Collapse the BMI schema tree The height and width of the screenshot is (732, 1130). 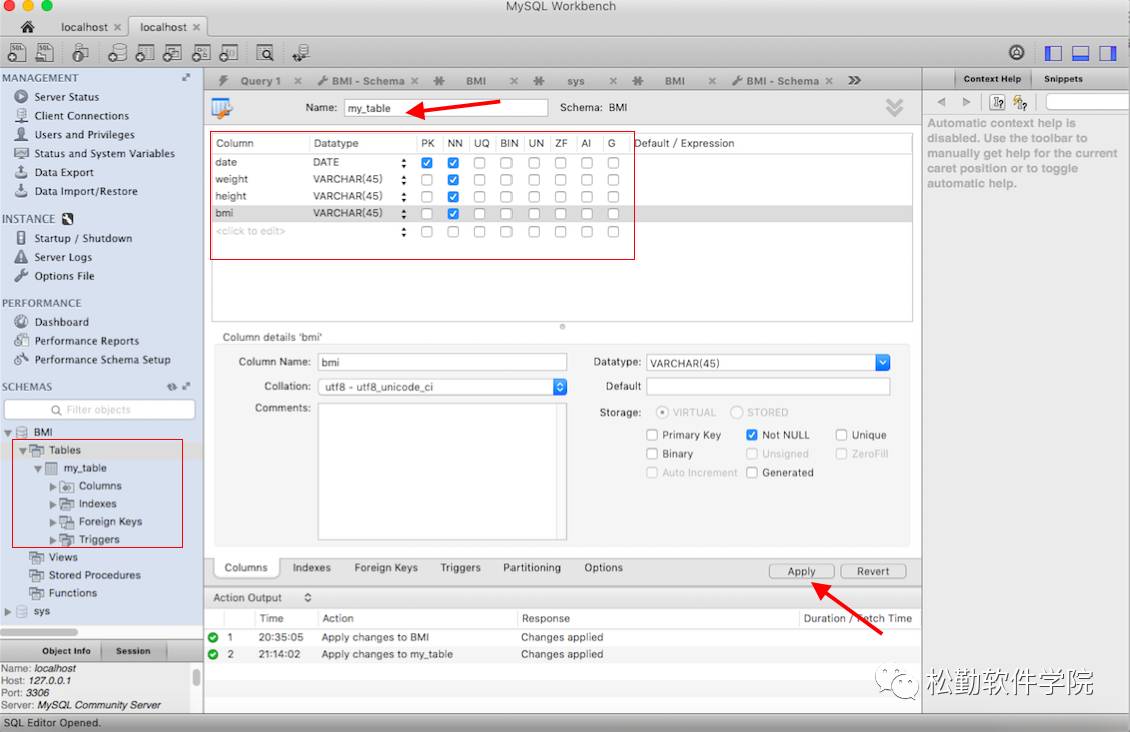(8, 433)
